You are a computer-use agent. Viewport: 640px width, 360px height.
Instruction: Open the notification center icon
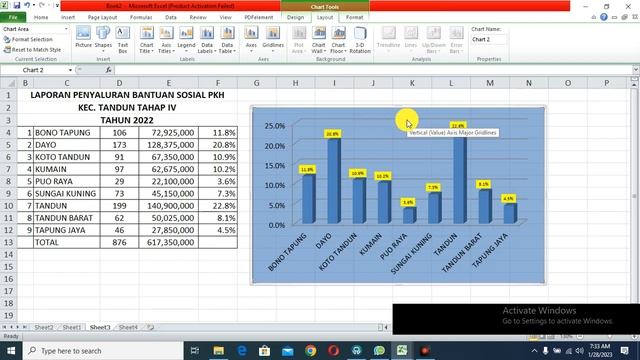[x=624, y=351]
